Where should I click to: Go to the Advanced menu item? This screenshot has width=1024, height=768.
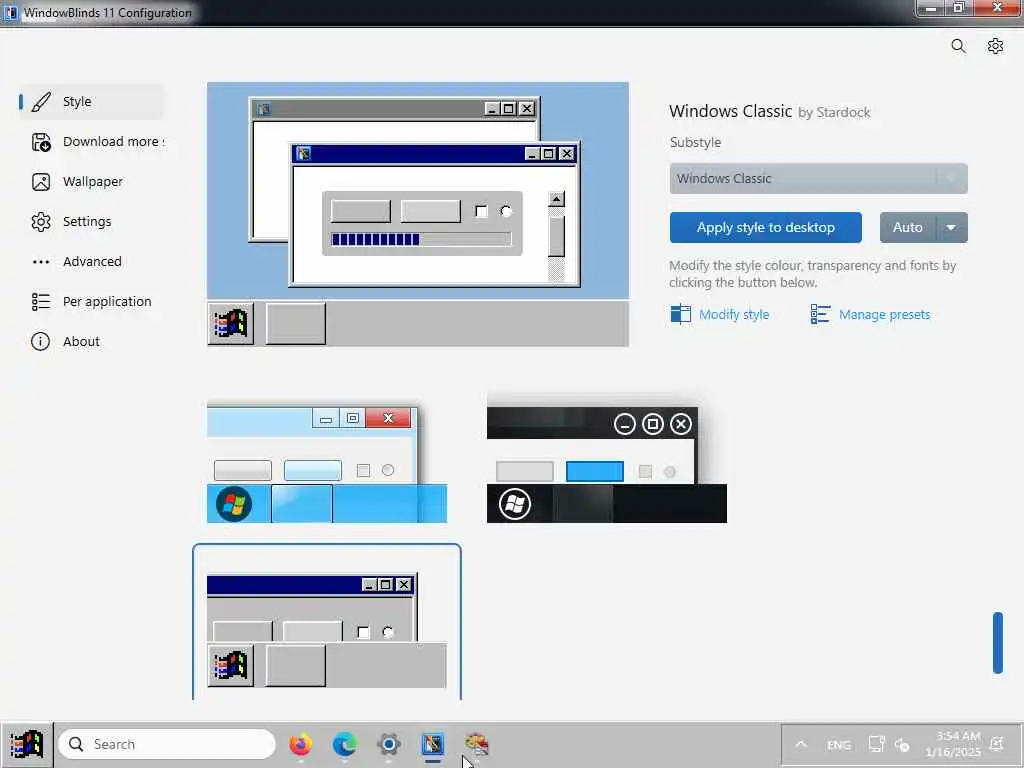[x=91, y=262]
